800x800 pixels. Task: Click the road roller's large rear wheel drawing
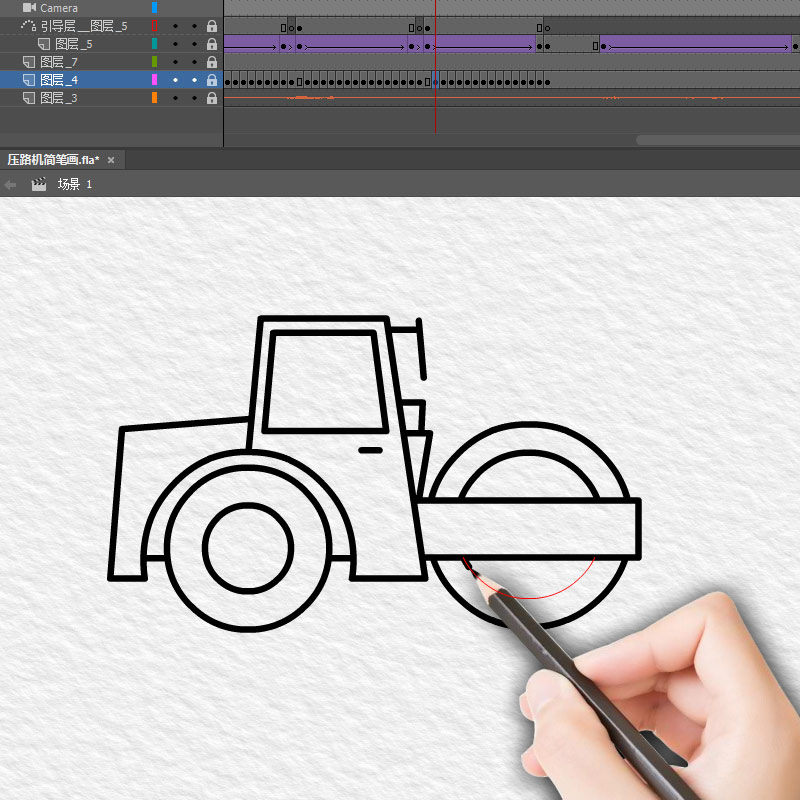coord(248,548)
